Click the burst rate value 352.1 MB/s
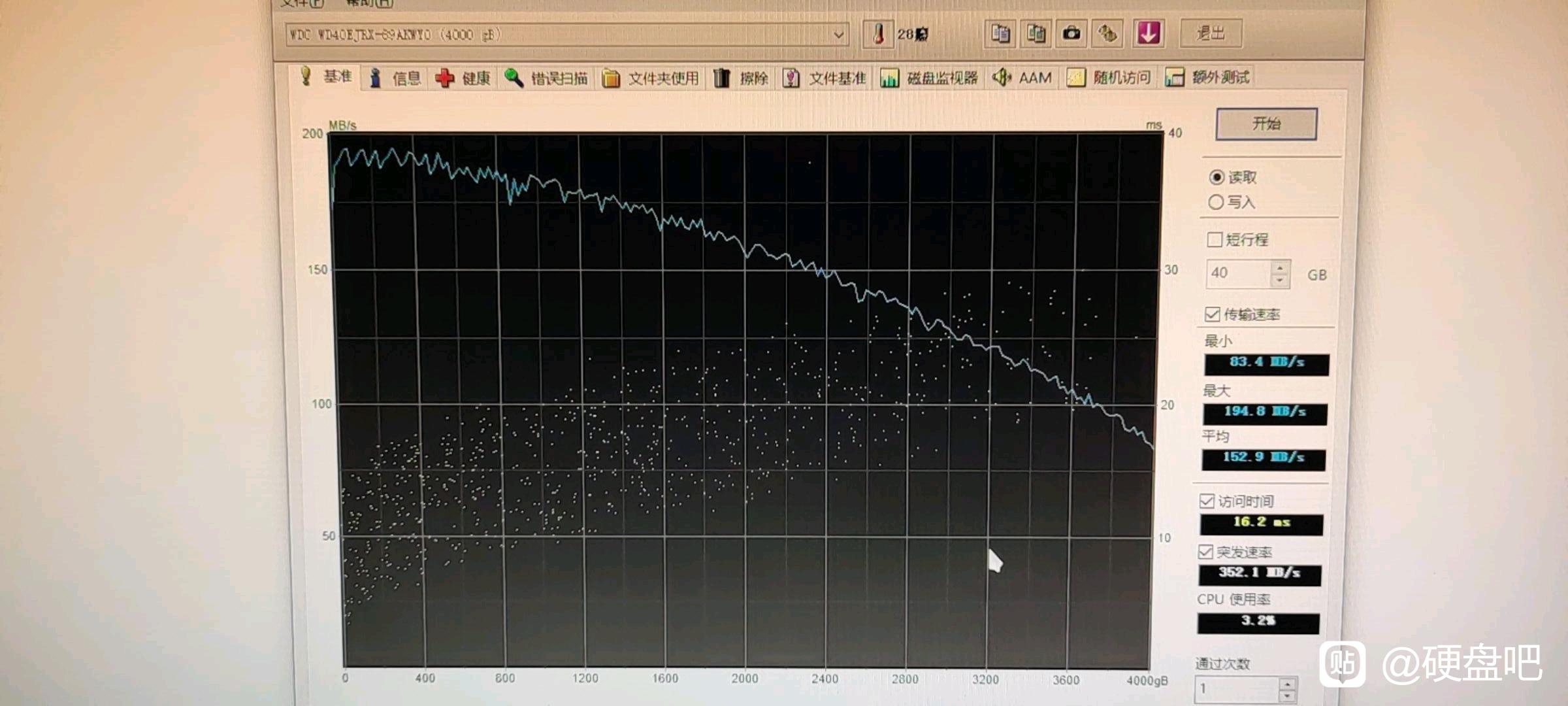 pos(1260,574)
